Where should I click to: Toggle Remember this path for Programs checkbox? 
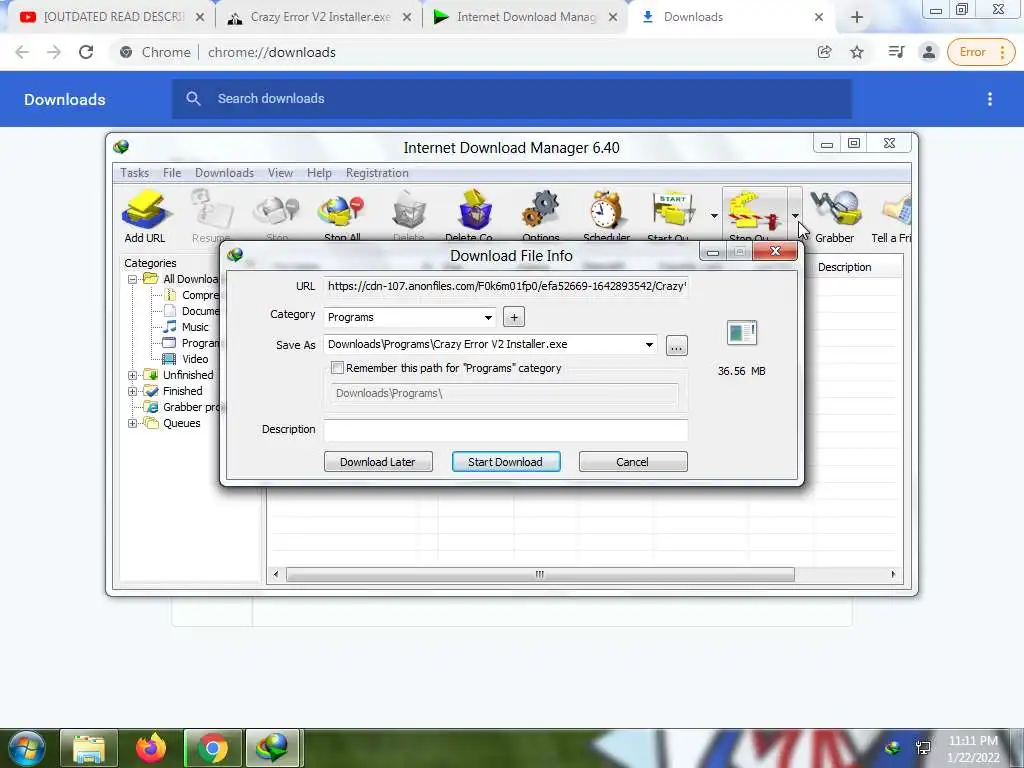click(x=337, y=368)
